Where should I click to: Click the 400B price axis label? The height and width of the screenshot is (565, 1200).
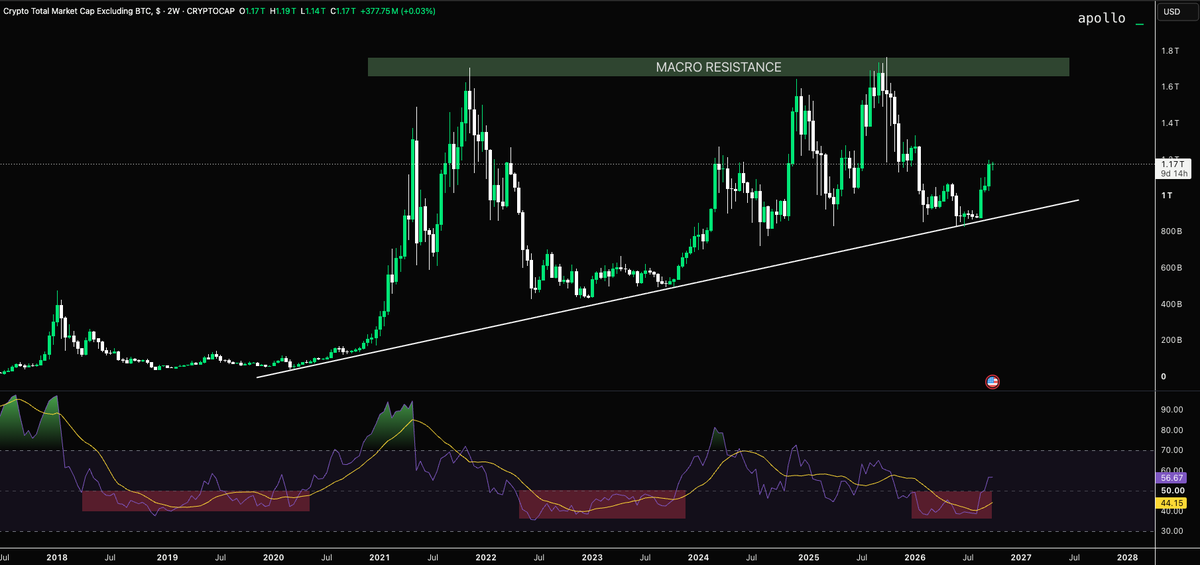click(1170, 304)
